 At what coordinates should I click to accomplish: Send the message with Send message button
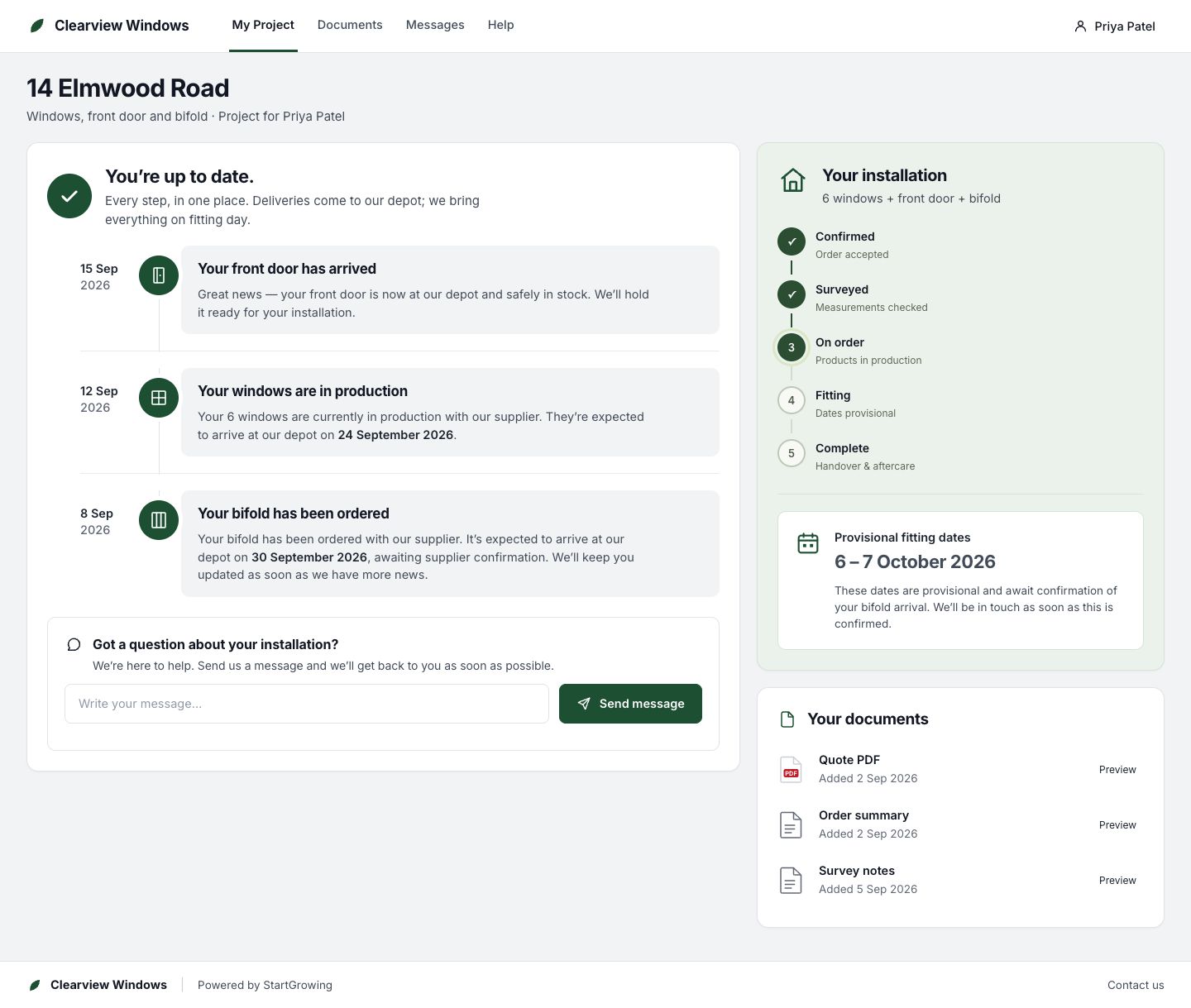point(630,704)
